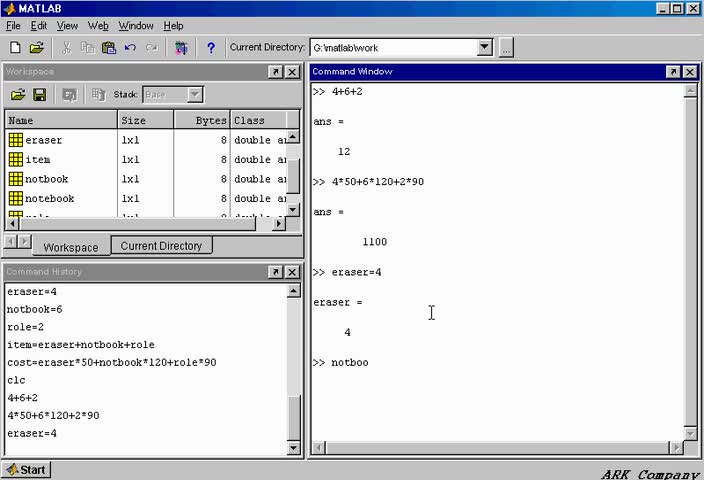Open the View menu
This screenshot has height=480, width=704.
click(x=67, y=26)
